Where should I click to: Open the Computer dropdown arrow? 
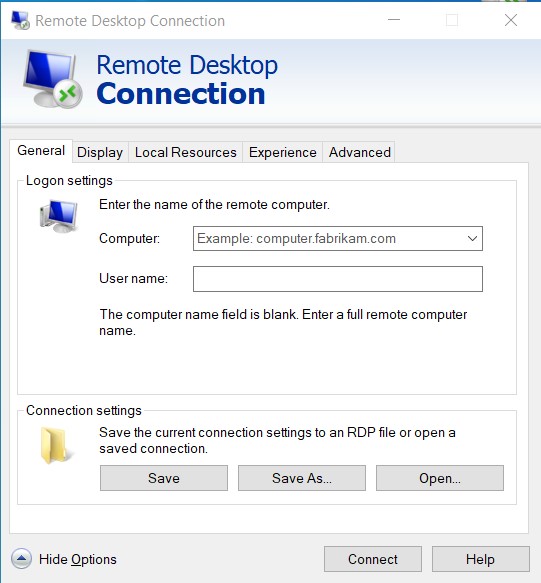tap(472, 238)
